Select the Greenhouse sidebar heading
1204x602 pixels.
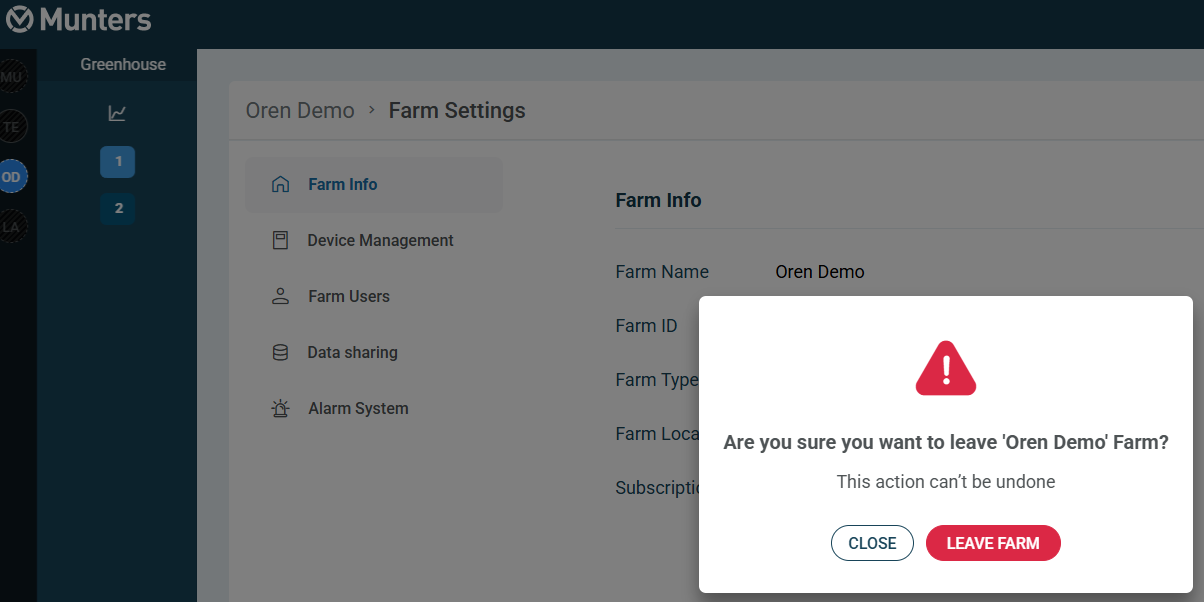[123, 64]
